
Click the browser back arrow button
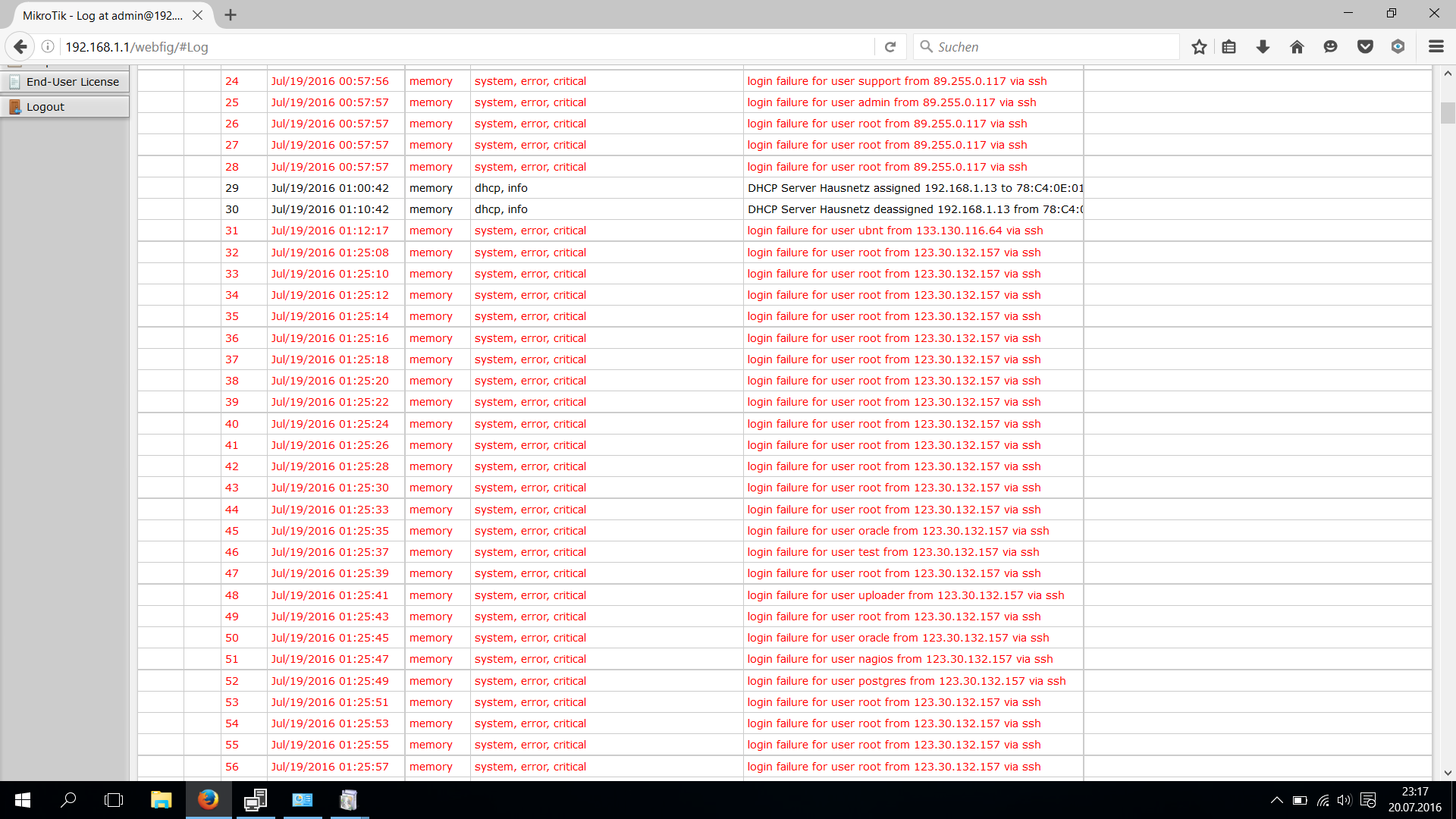pos(20,47)
